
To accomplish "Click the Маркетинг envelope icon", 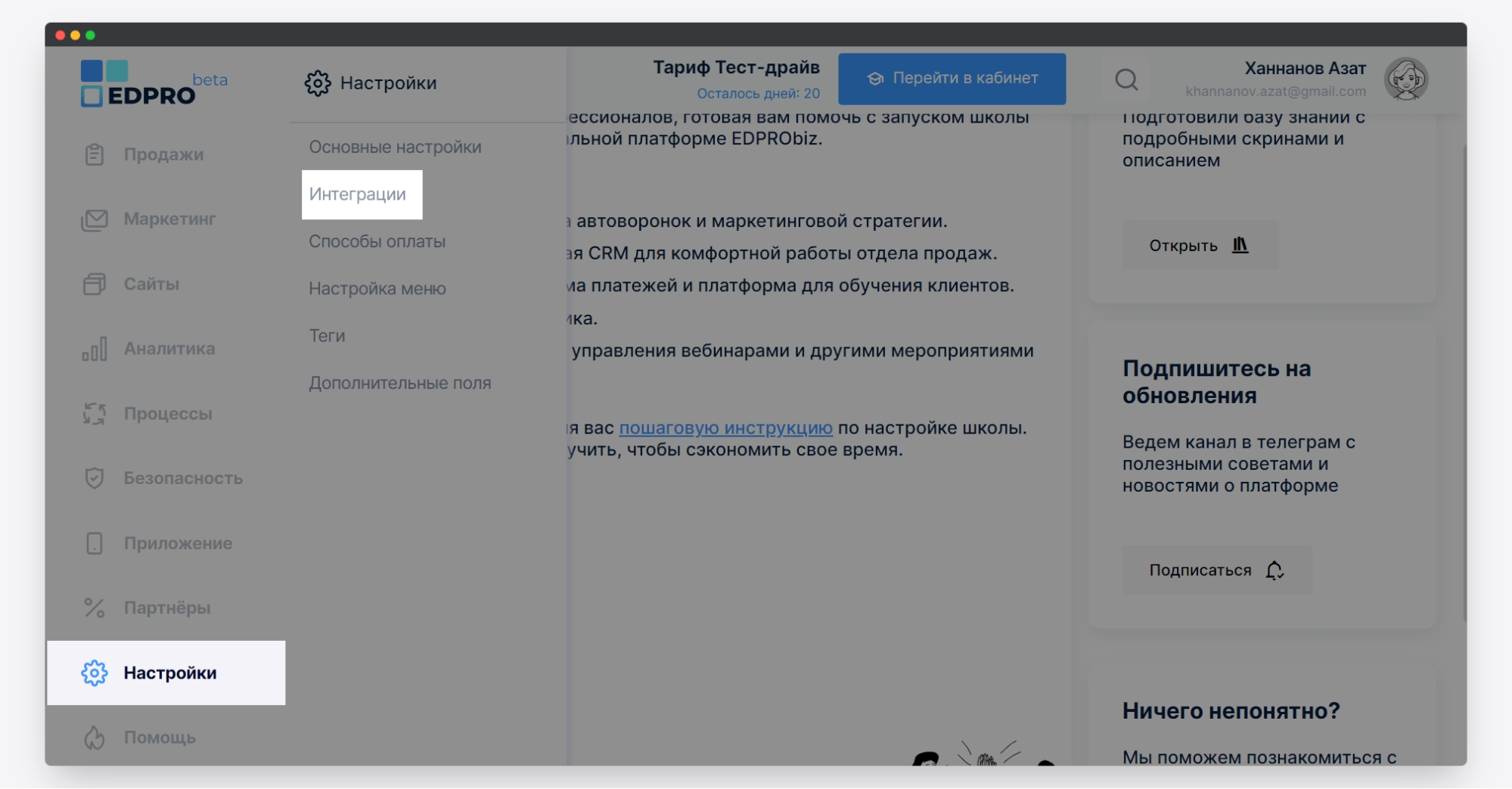I will click(94, 219).
